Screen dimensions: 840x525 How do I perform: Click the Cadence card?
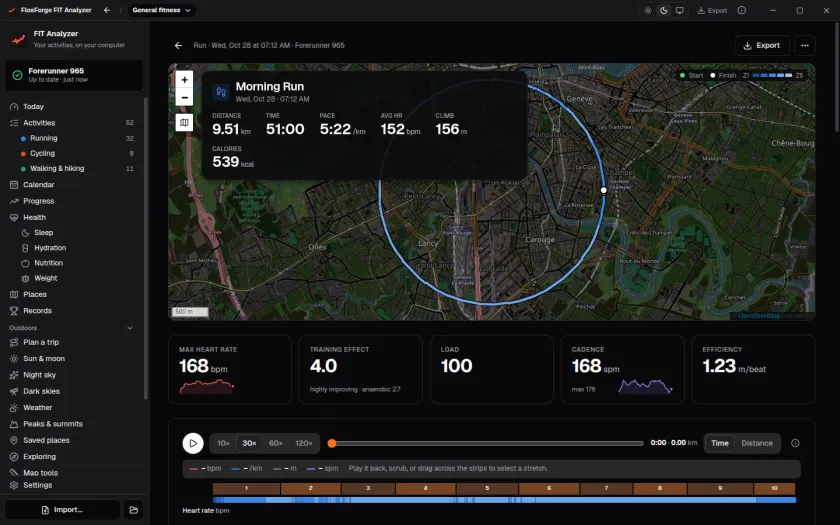622,370
